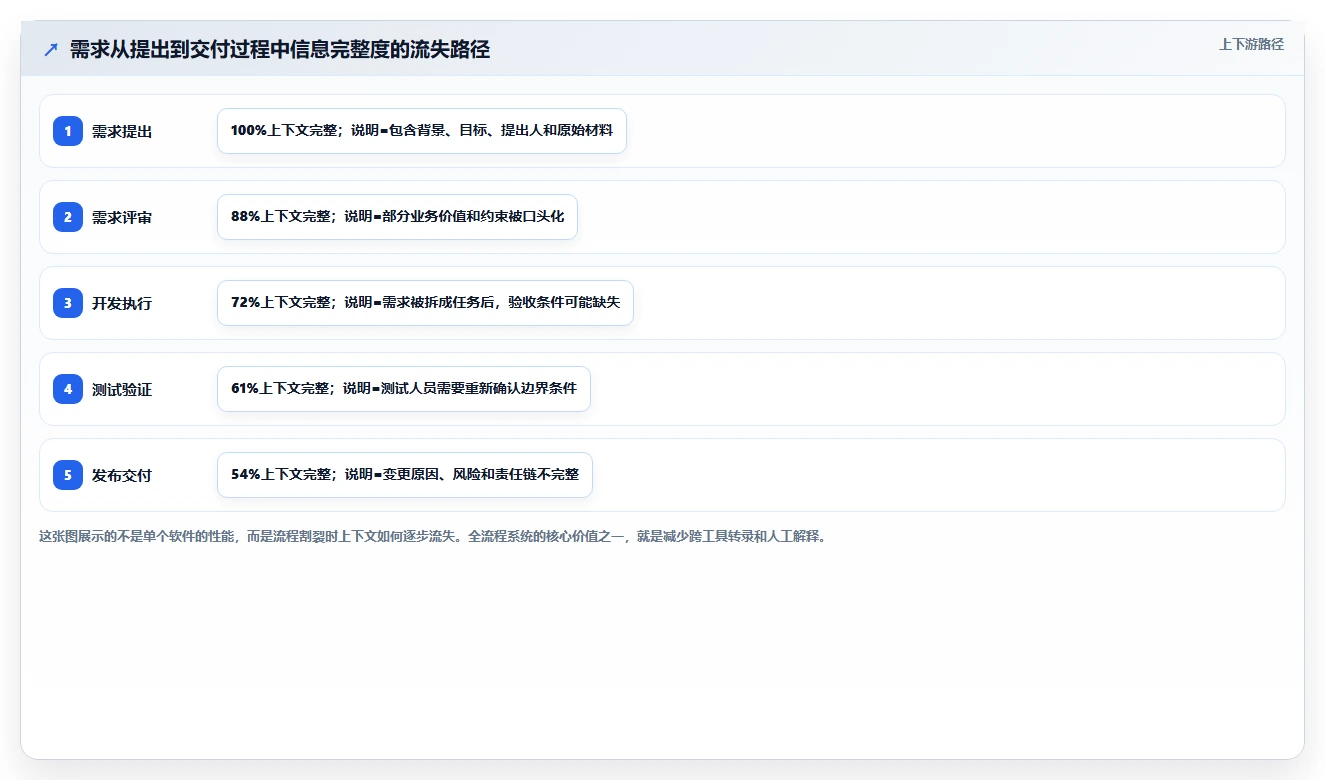Viewport: 1325px width, 780px height.
Task: Select the step 1 number badge
Action: click(68, 131)
